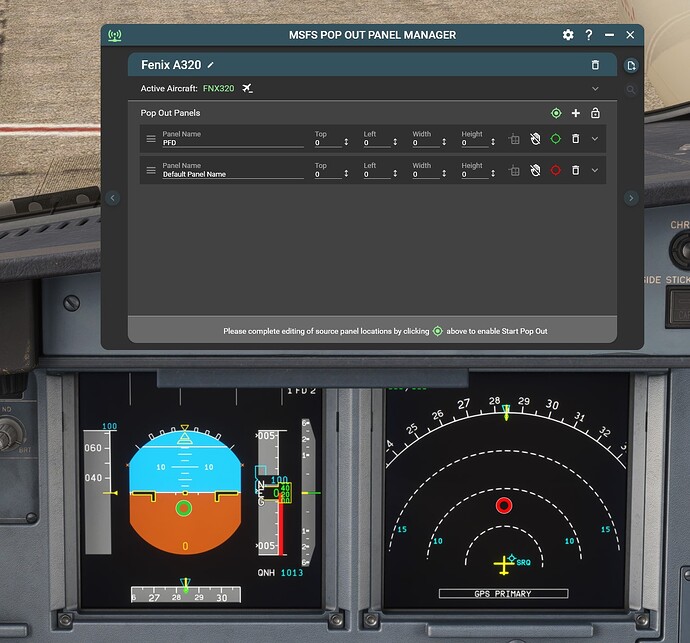Image resolution: width=690 pixels, height=643 pixels.
Task: Click red circle marker on navigation display
Action: [x=504, y=505]
